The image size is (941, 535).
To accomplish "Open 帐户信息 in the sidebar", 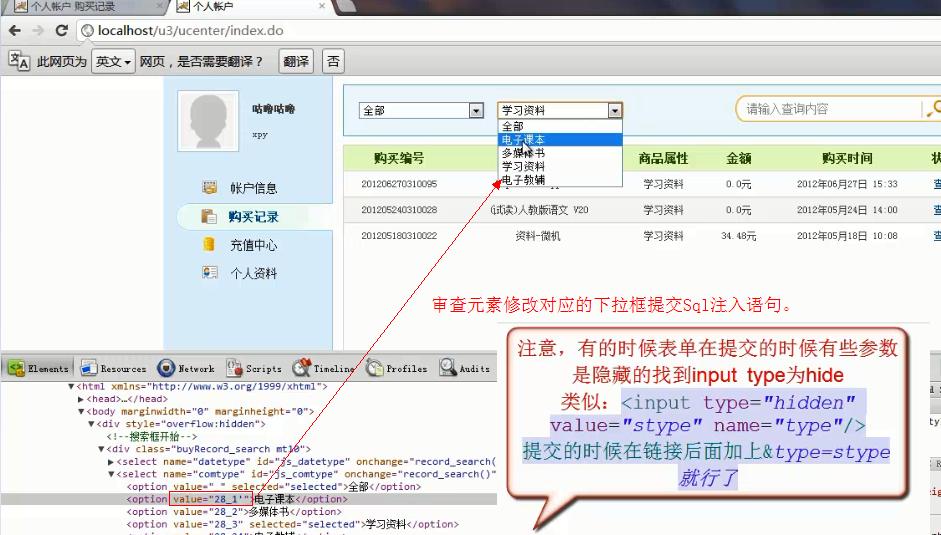I will click(254, 188).
